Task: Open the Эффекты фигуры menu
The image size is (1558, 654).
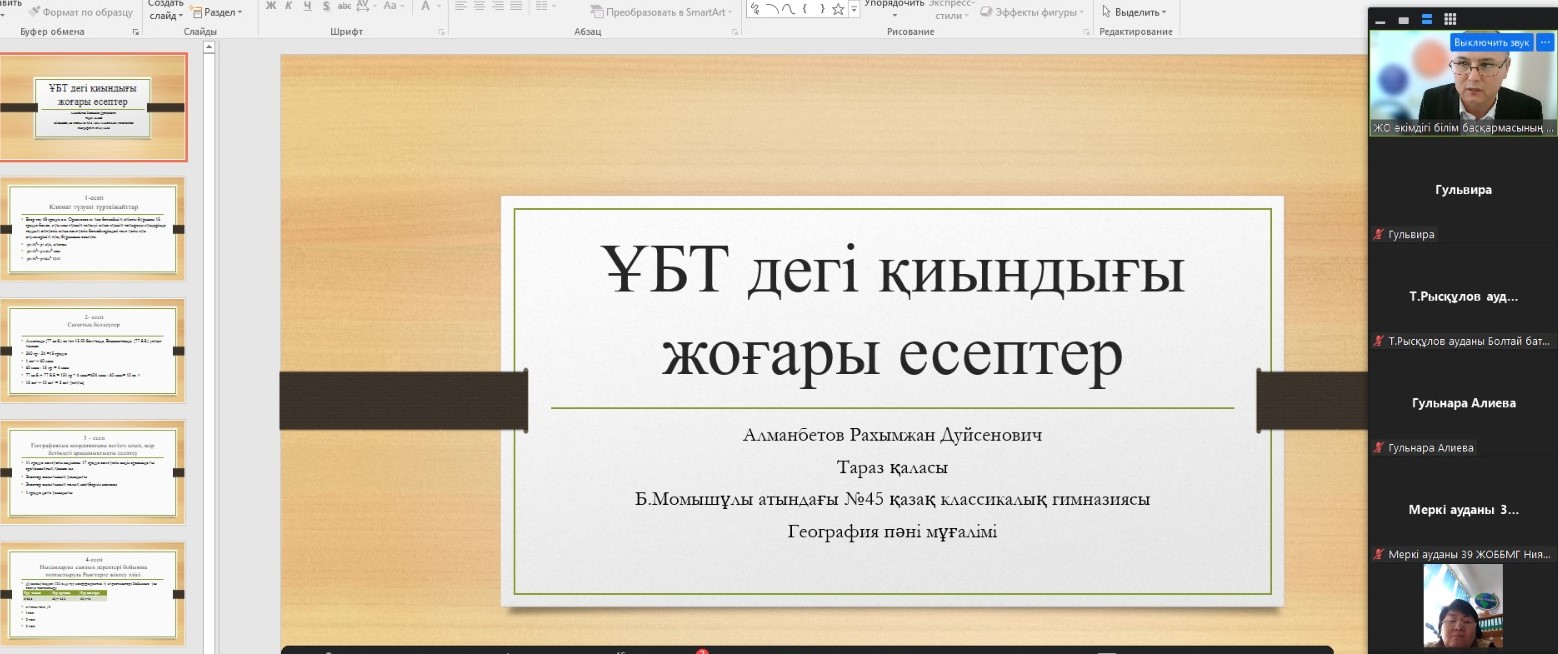Action: tap(1031, 12)
